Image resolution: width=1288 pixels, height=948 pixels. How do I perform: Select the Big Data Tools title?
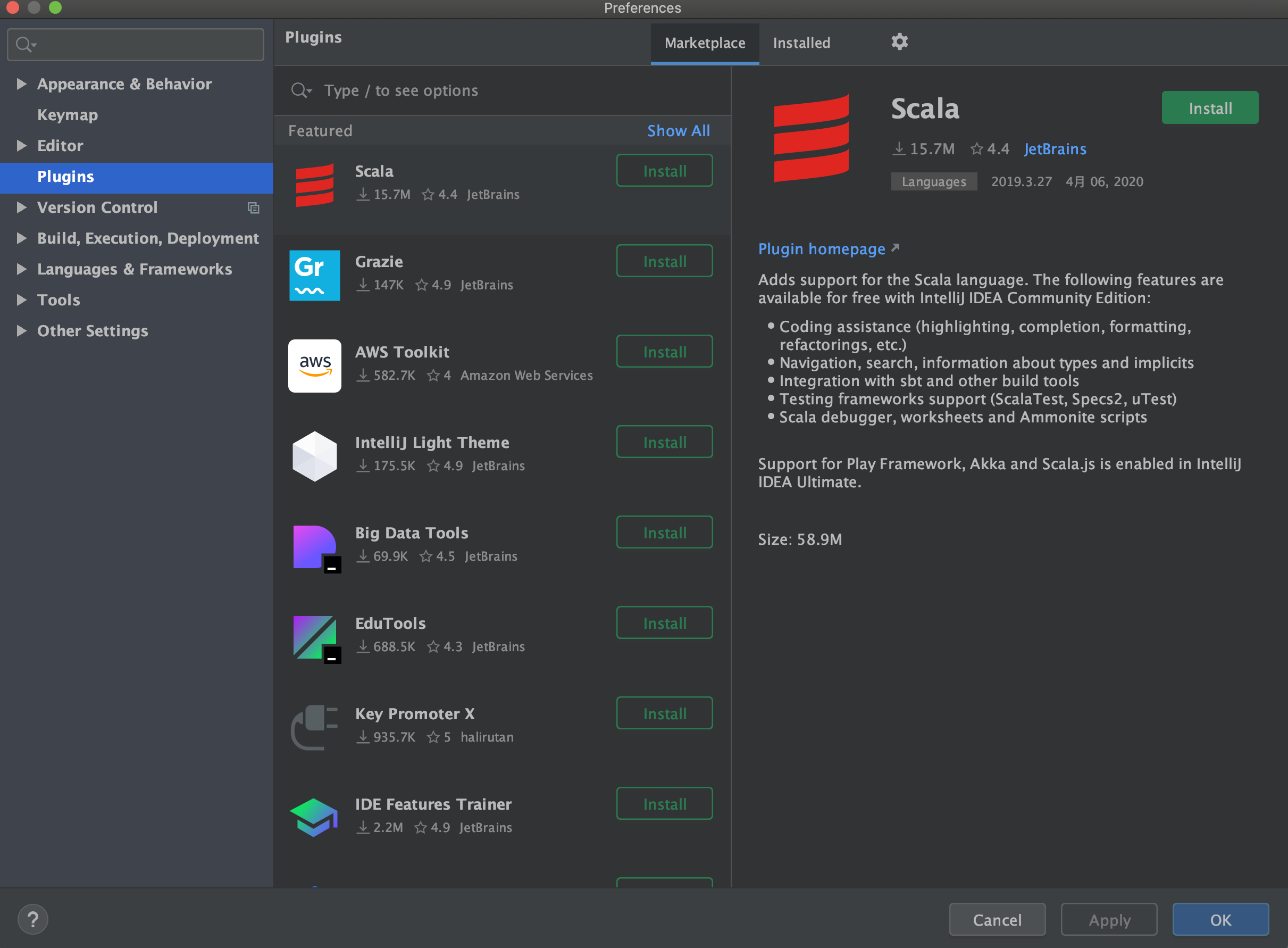pyautogui.click(x=412, y=533)
